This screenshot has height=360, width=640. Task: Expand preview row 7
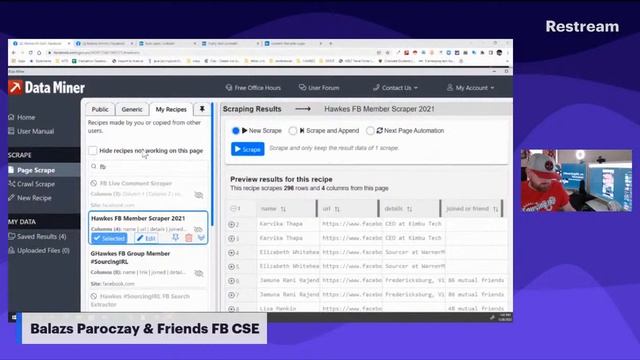[x=231, y=295]
